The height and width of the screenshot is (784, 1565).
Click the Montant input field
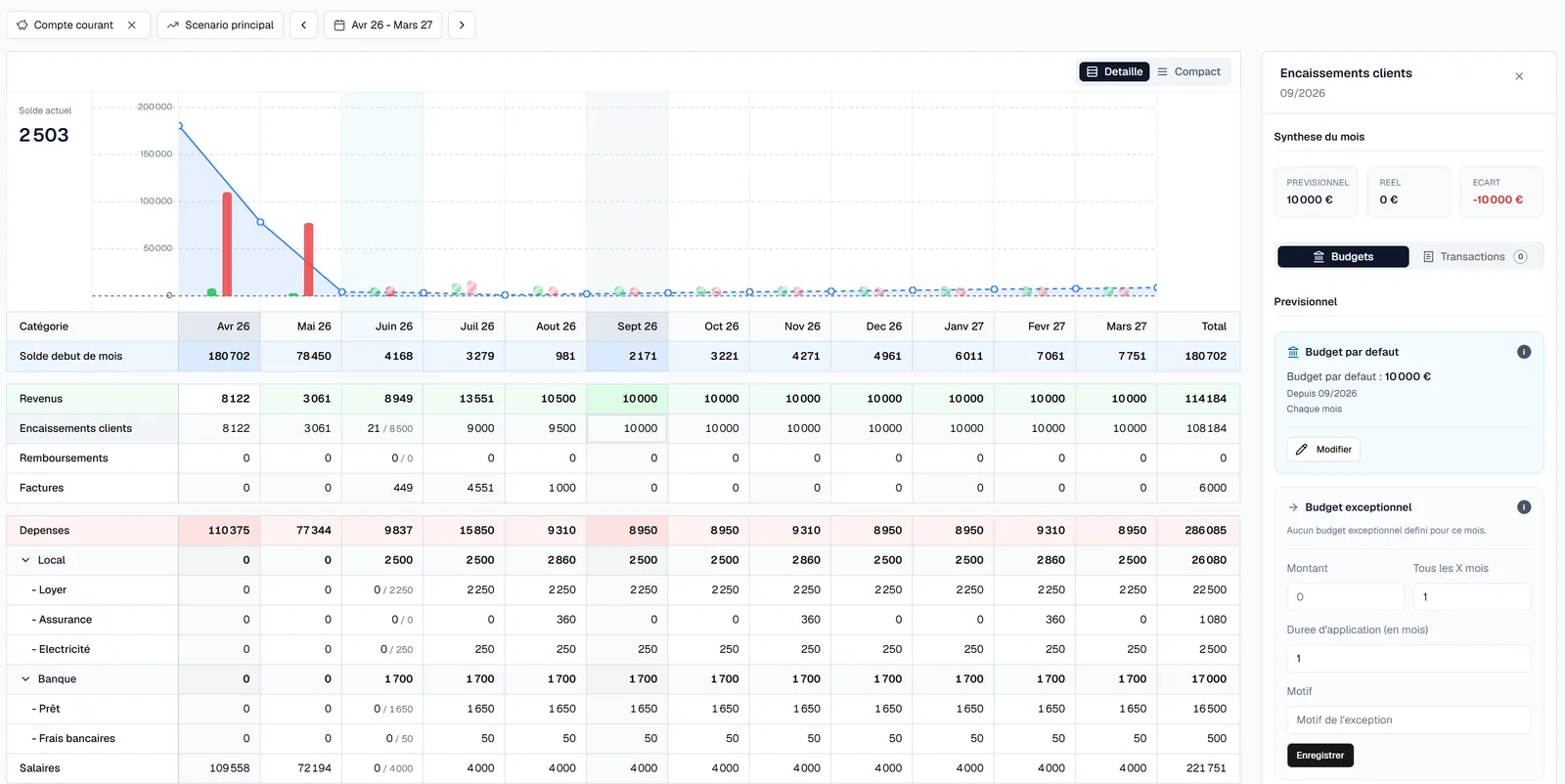tap(1346, 597)
